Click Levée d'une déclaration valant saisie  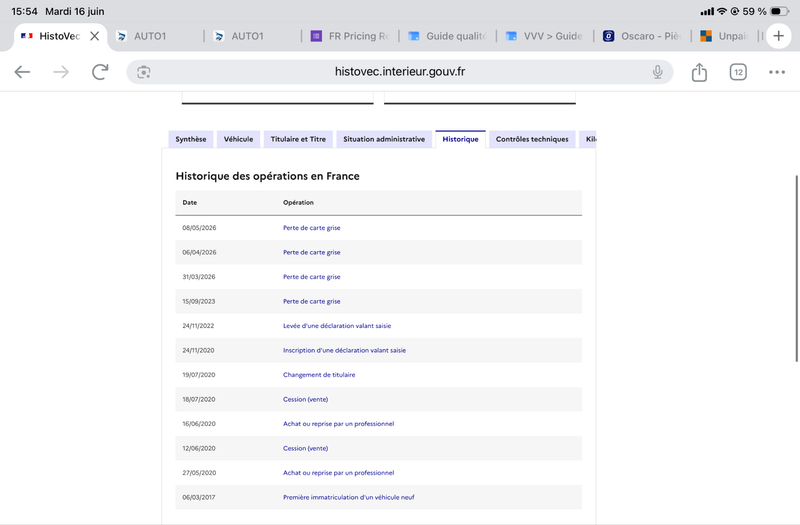337,326
